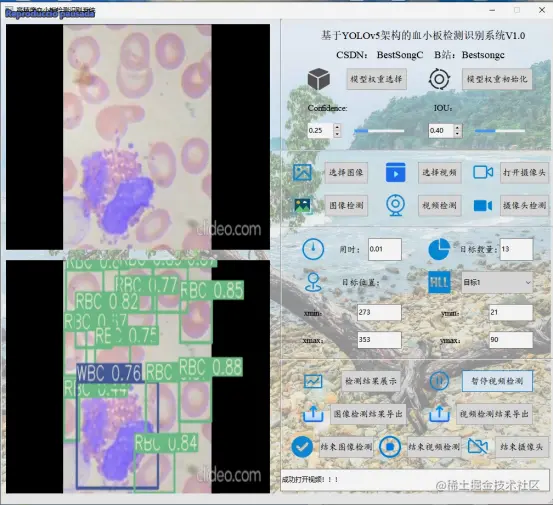The width and height of the screenshot is (554, 506).
Task: Click the ymin field showing 21
Action: tap(511, 312)
